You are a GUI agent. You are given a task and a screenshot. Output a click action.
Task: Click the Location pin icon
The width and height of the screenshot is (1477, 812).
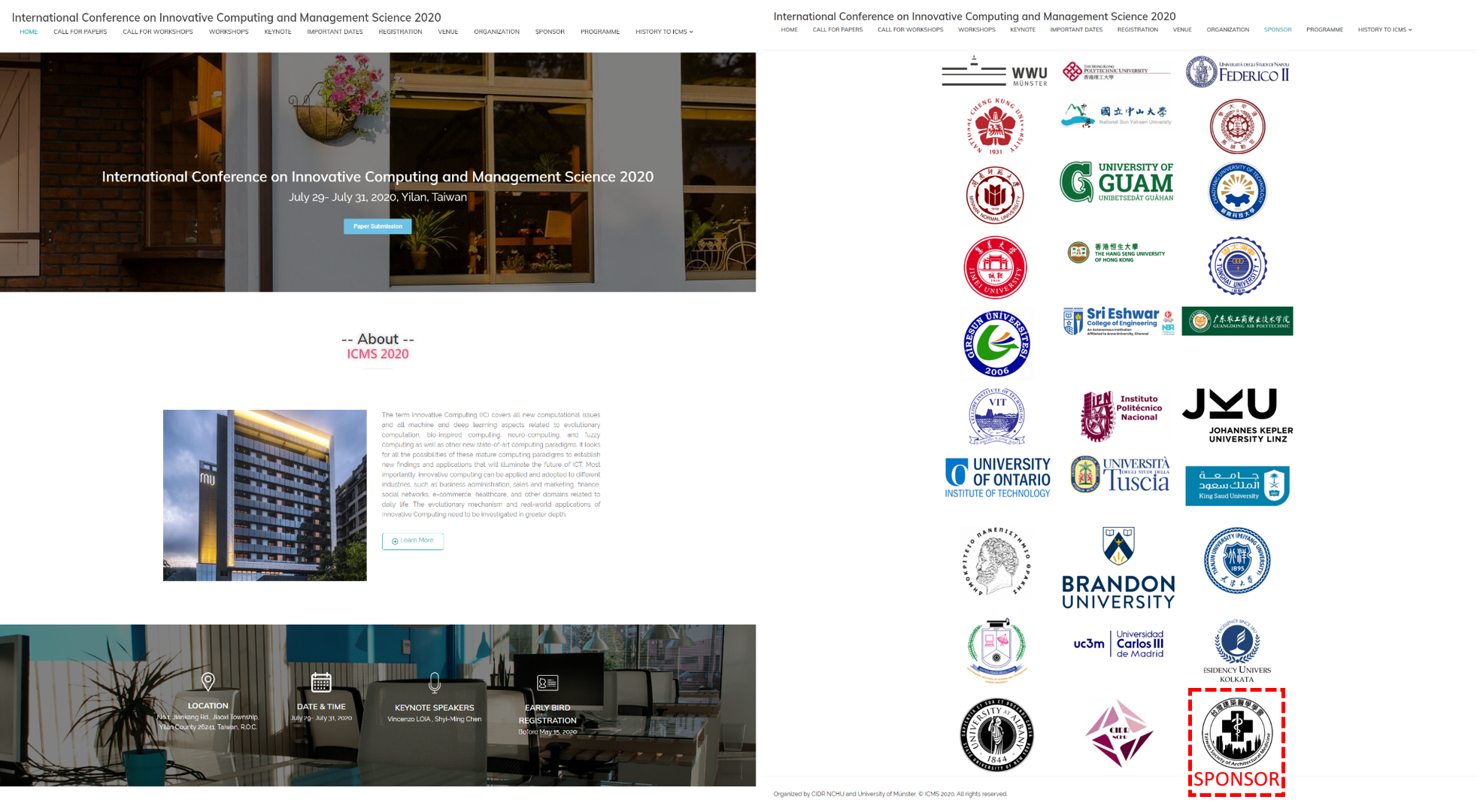[208, 681]
